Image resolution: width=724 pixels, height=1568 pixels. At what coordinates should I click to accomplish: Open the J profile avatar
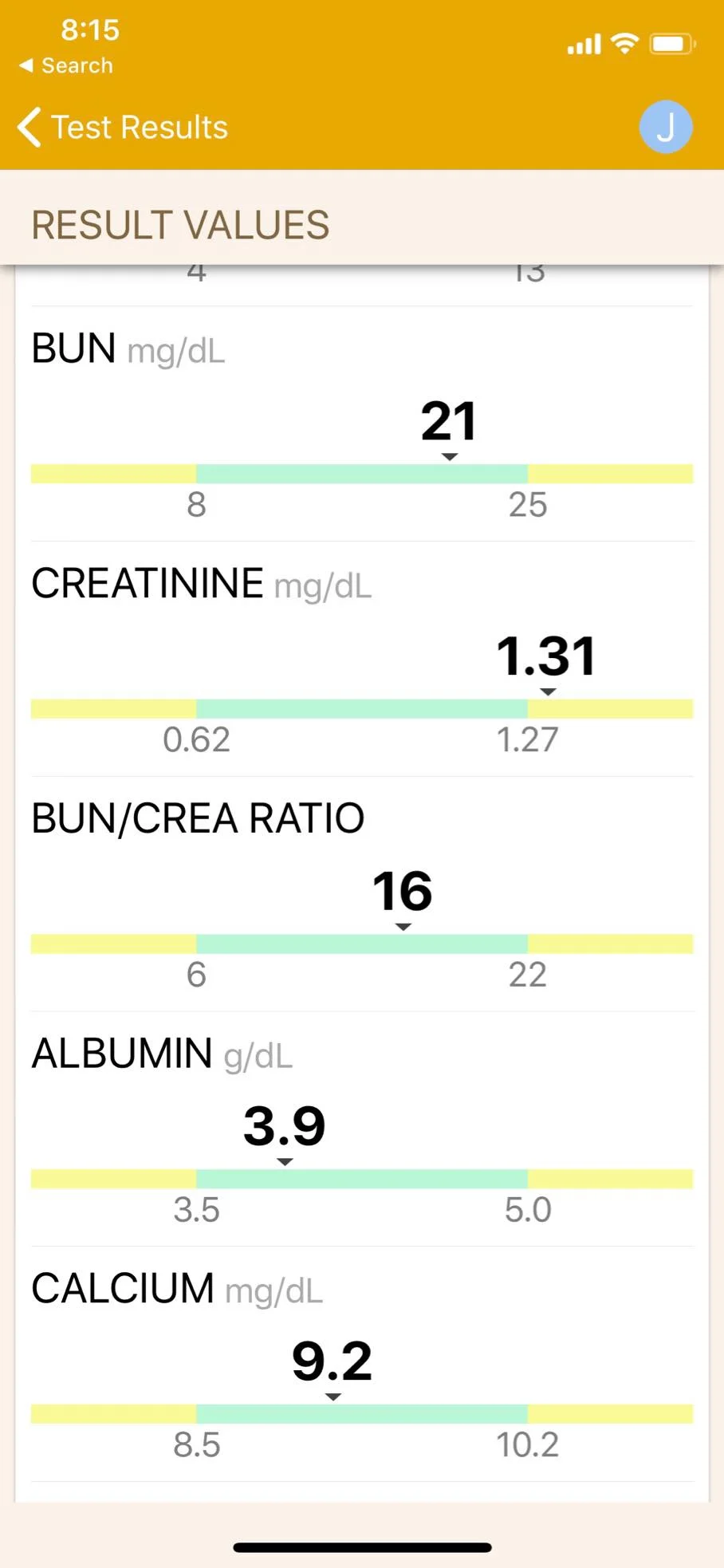pos(665,128)
